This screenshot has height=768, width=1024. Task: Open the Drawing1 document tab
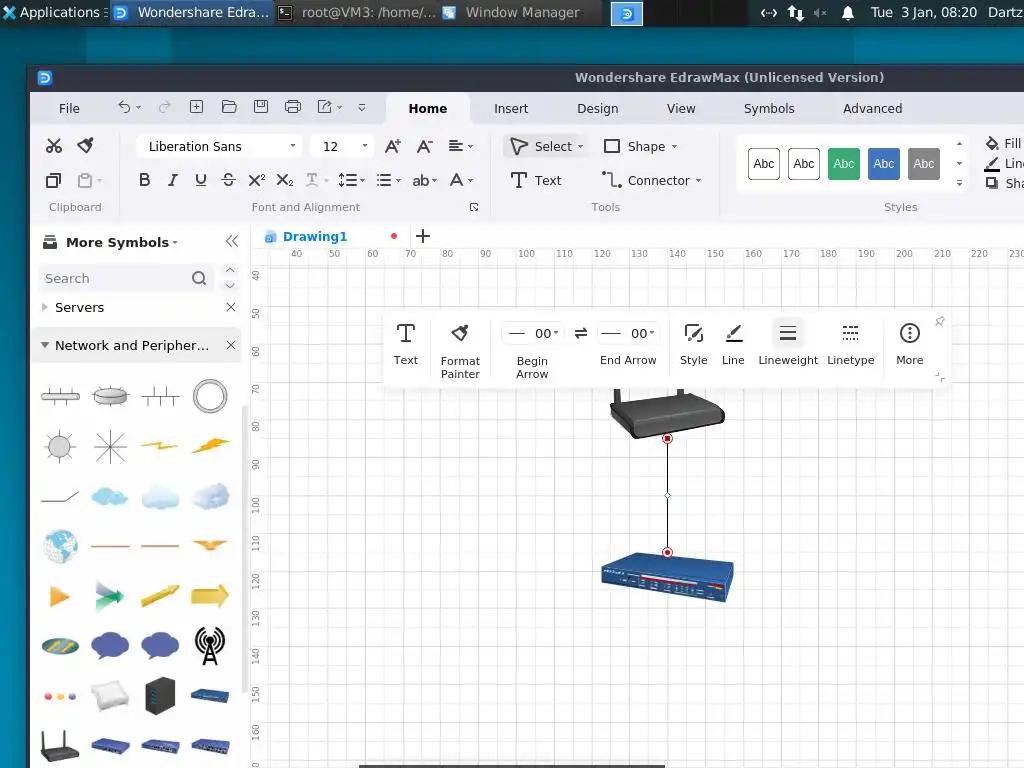click(315, 236)
